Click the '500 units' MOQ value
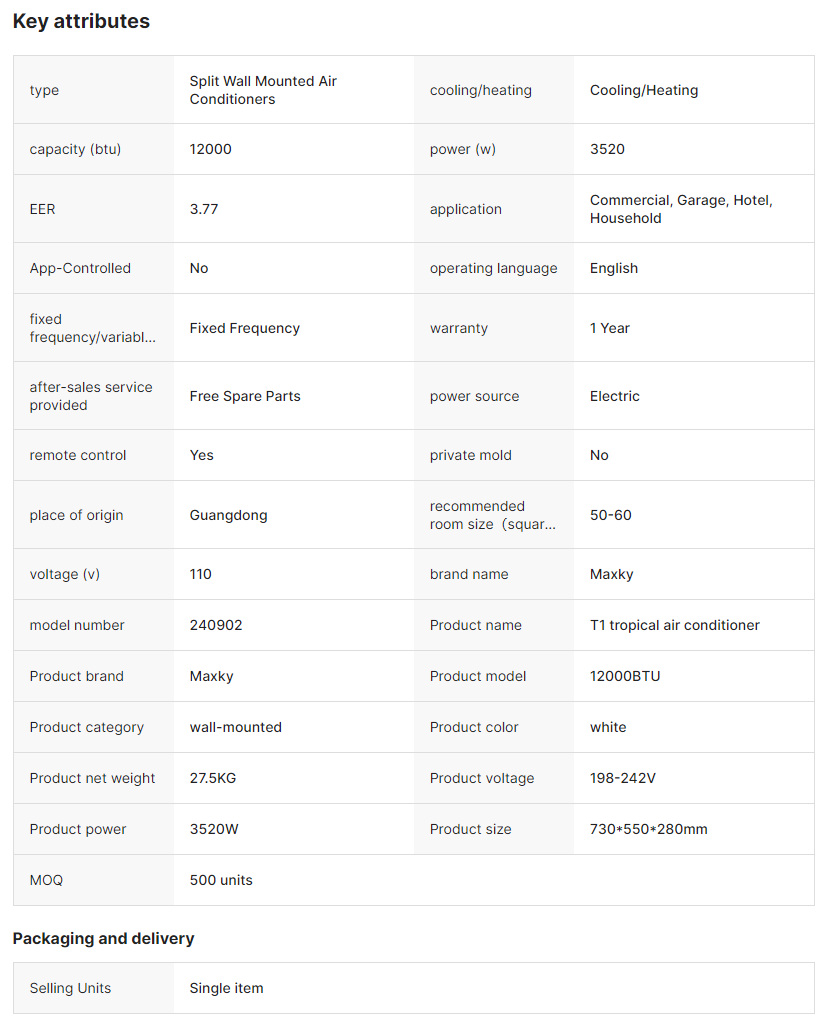Viewport: 823px width, 1017px height. 221,880
